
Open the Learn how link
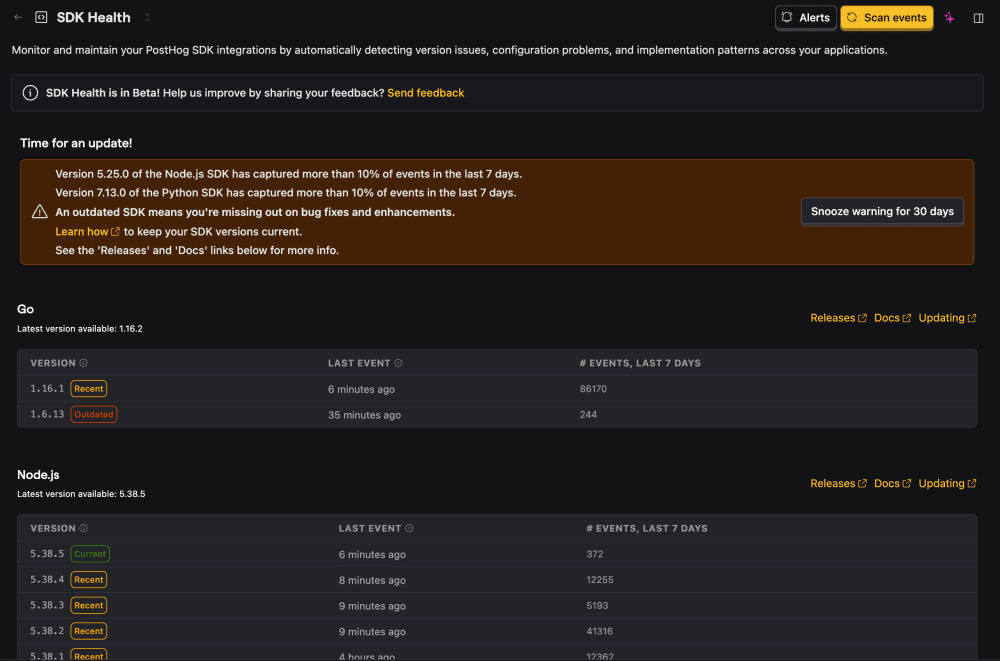point(87,232)
